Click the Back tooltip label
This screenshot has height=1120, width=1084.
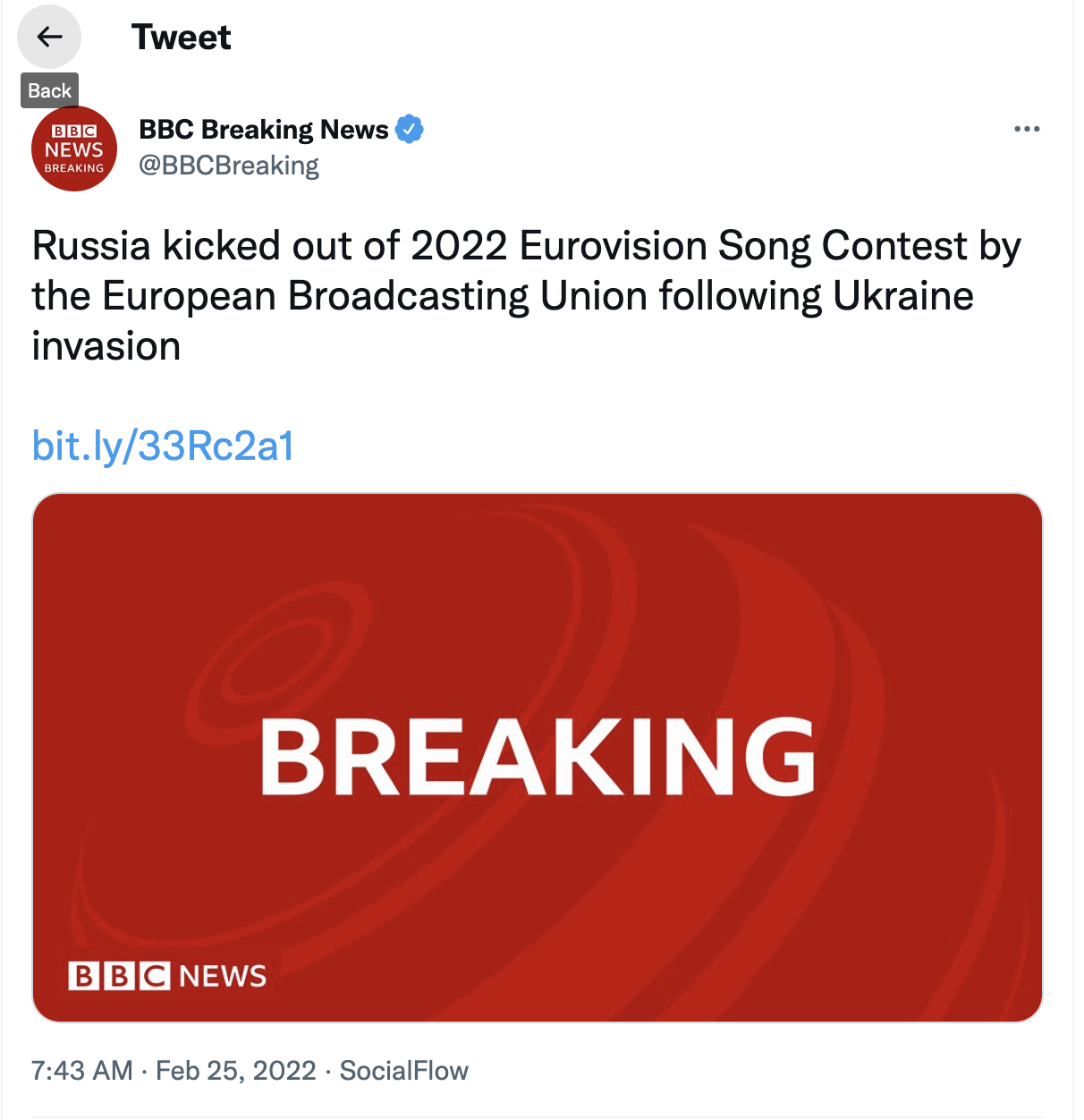click(x=49, y=90)
